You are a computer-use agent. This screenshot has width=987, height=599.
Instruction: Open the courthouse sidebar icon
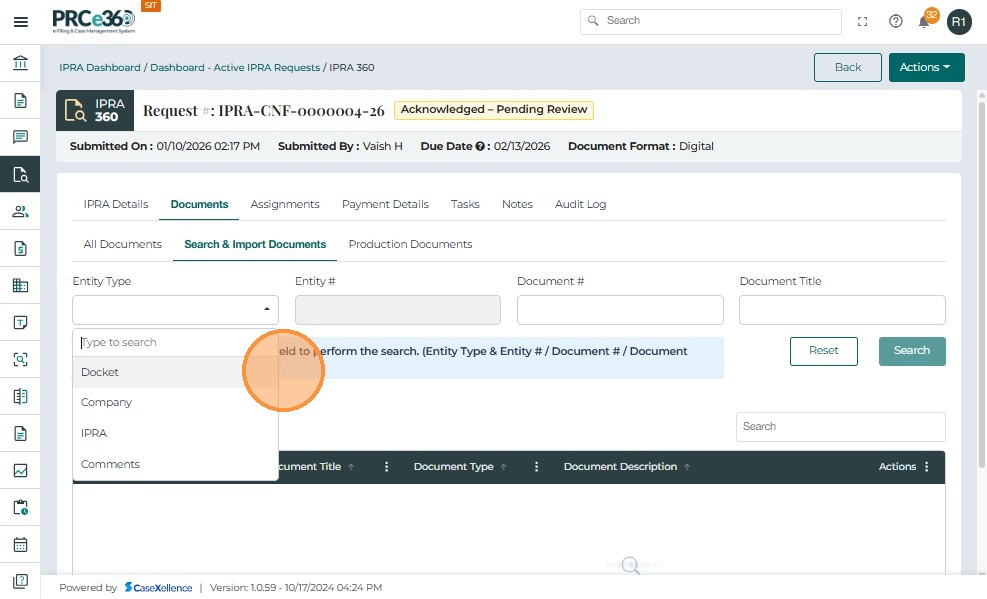20,63
